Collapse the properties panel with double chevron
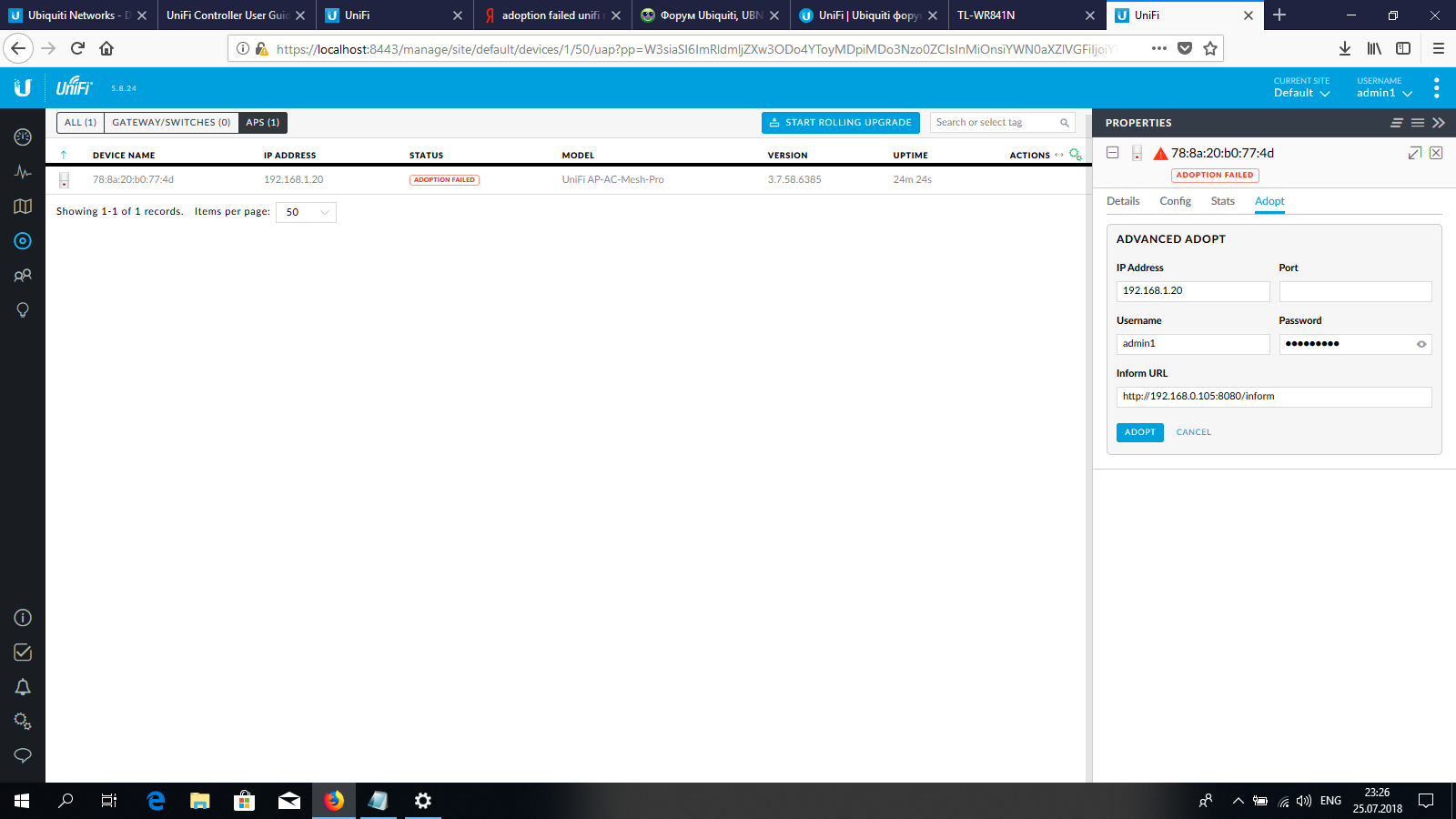Screen dimensions: 1456x819 1439,123
